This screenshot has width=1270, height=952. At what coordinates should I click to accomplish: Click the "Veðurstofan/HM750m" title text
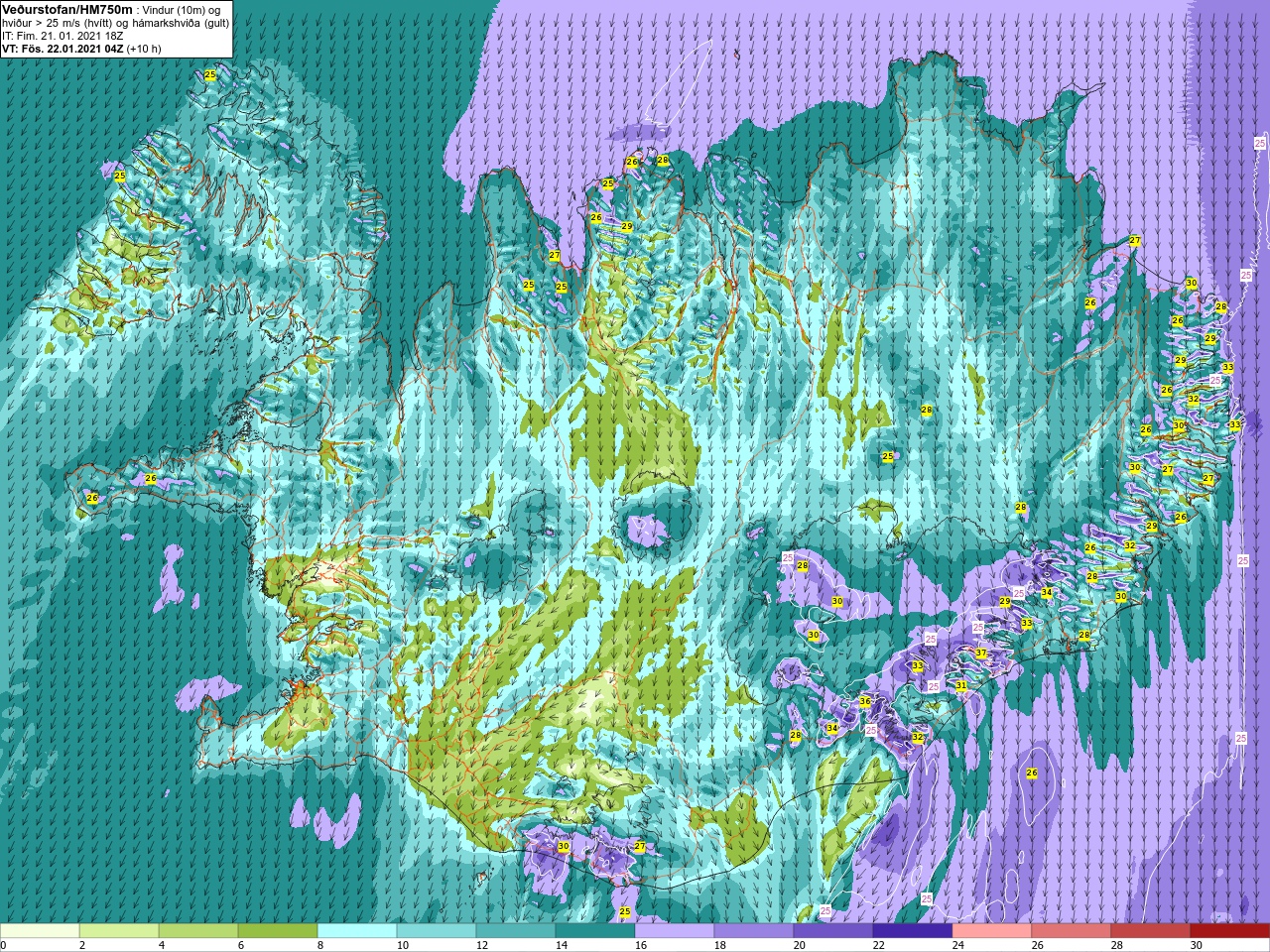point(65,9)
